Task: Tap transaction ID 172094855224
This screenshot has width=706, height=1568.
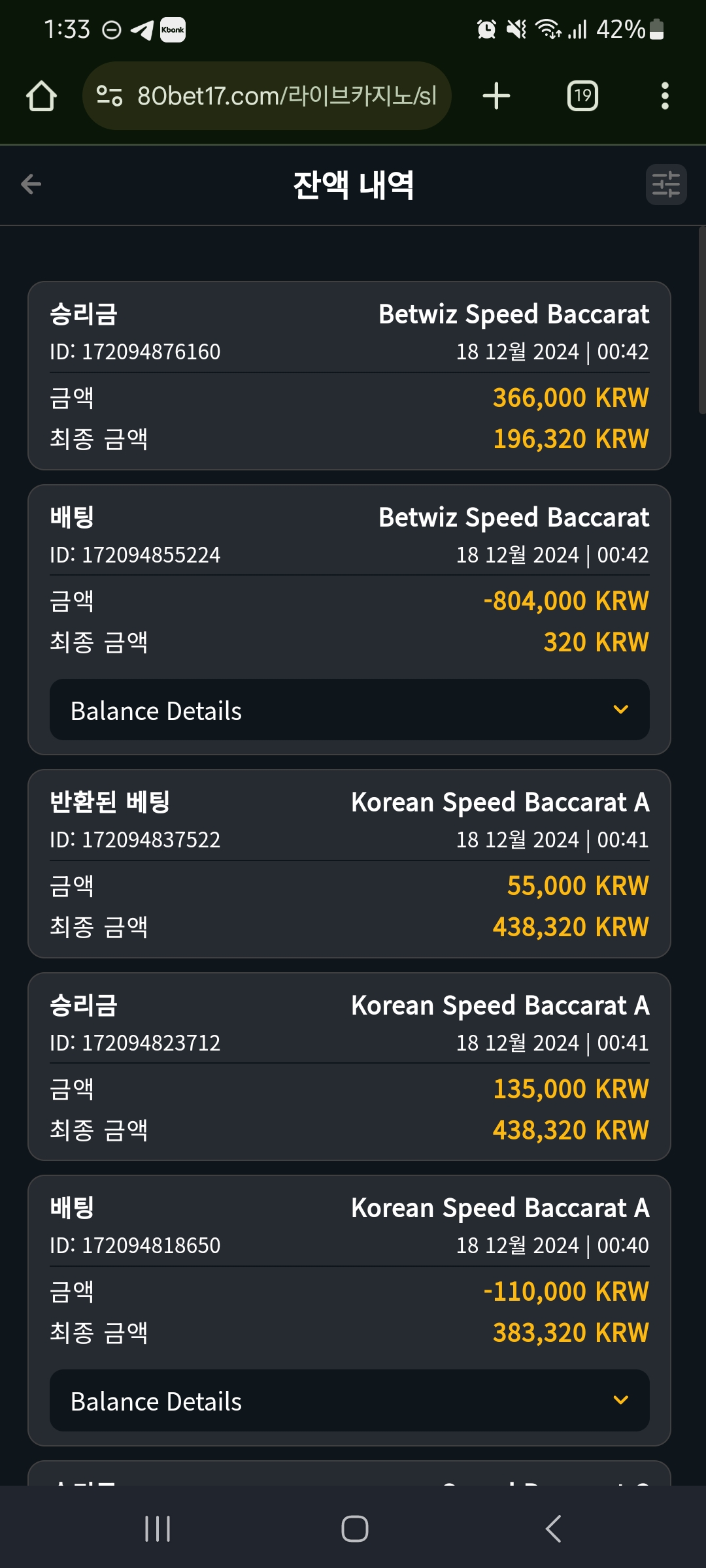Action: coord(135,555)
